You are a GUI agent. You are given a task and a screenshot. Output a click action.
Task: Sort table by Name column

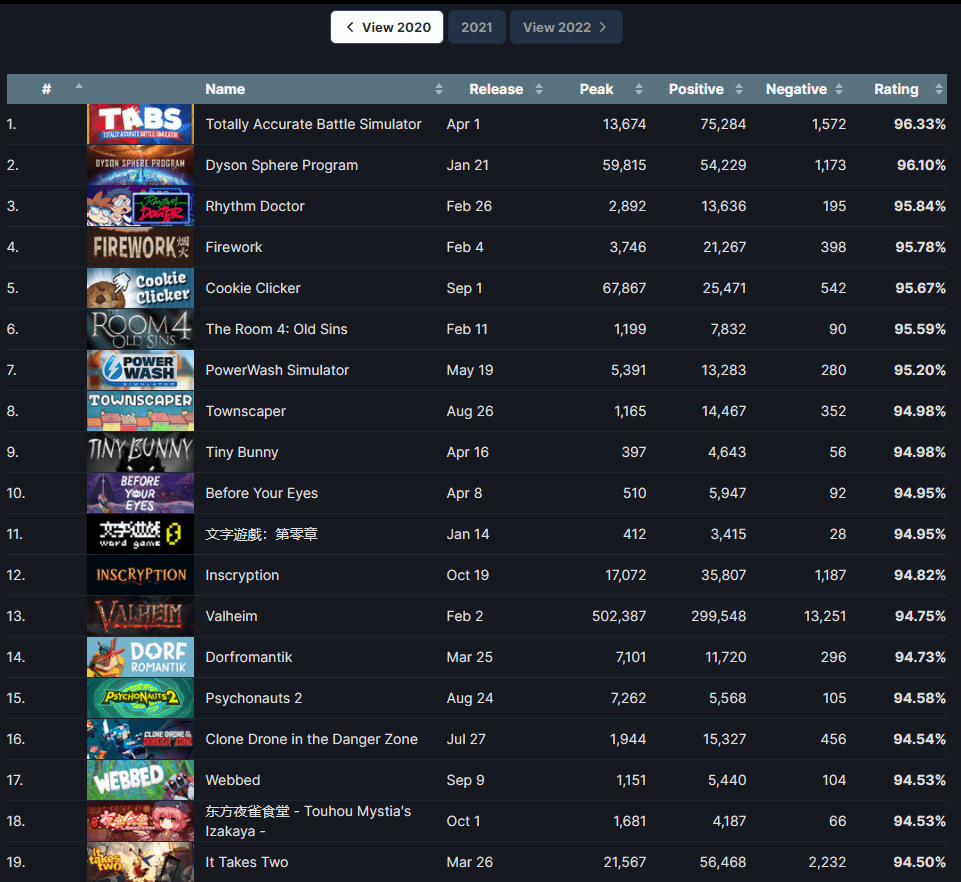[225, 89]
